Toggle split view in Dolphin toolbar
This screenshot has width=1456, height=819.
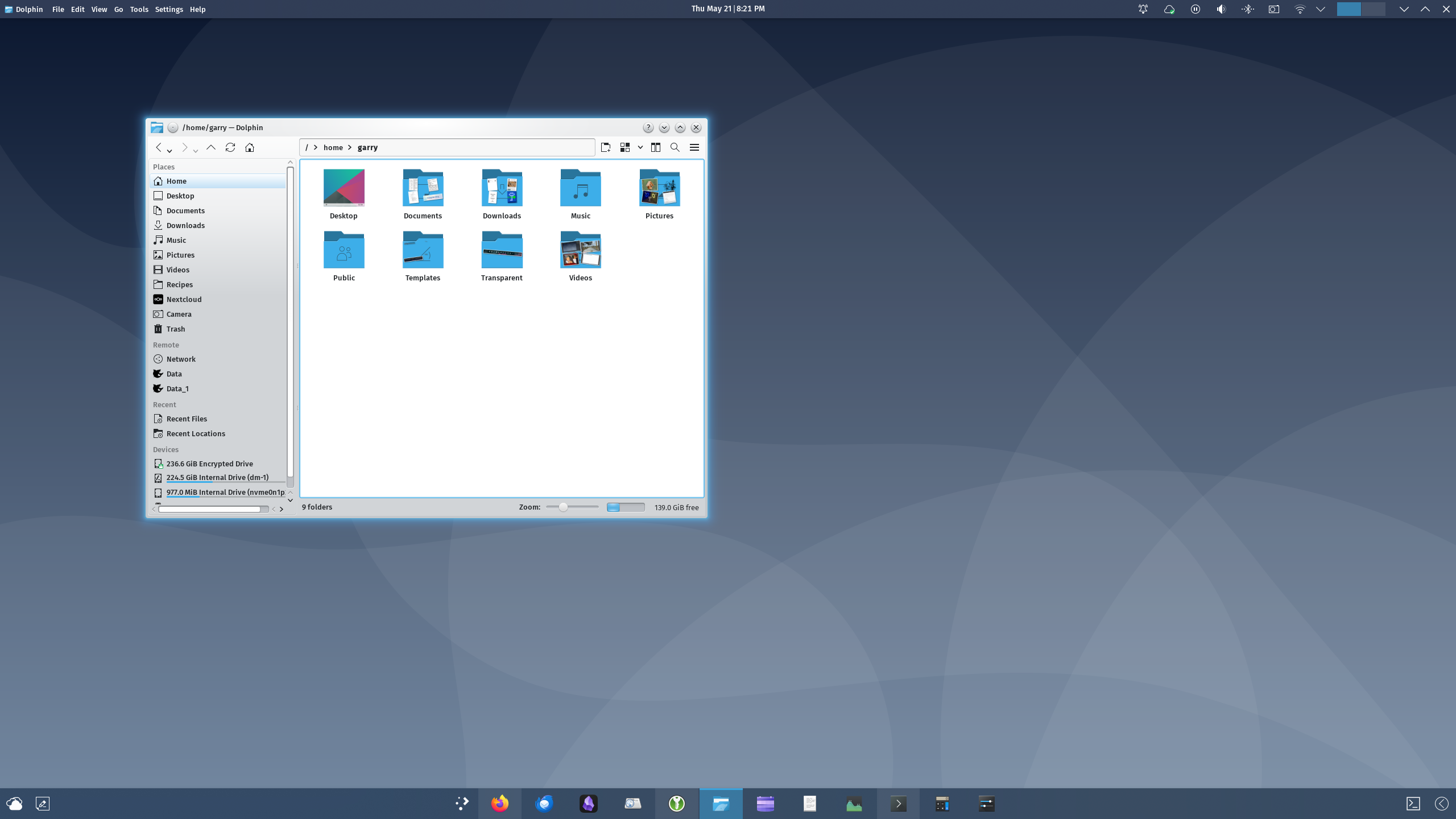coord(656,147)
